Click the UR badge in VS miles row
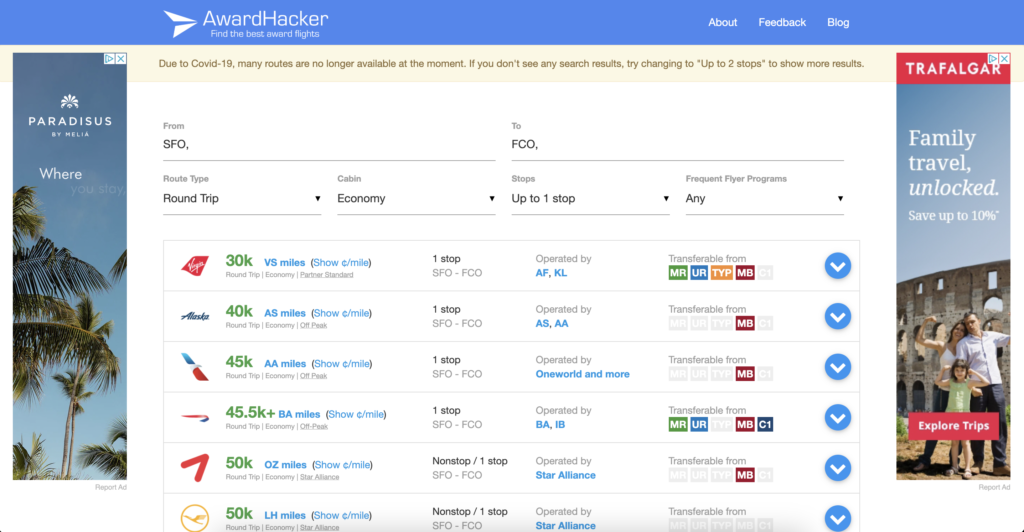The height and width of the screenshot is (532, 1024). point(699,273)
